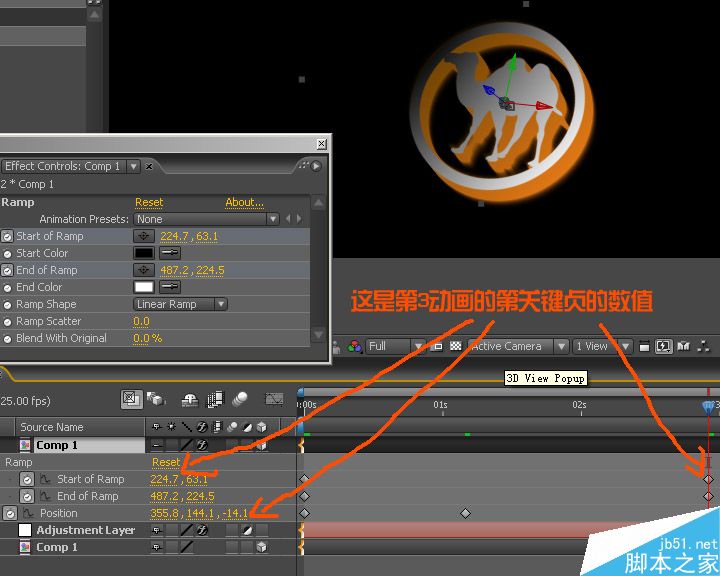This screenshot has width=720, height=576.
Task: Click Adjustment Layer switch column header icon
Action: pos(247,427)
